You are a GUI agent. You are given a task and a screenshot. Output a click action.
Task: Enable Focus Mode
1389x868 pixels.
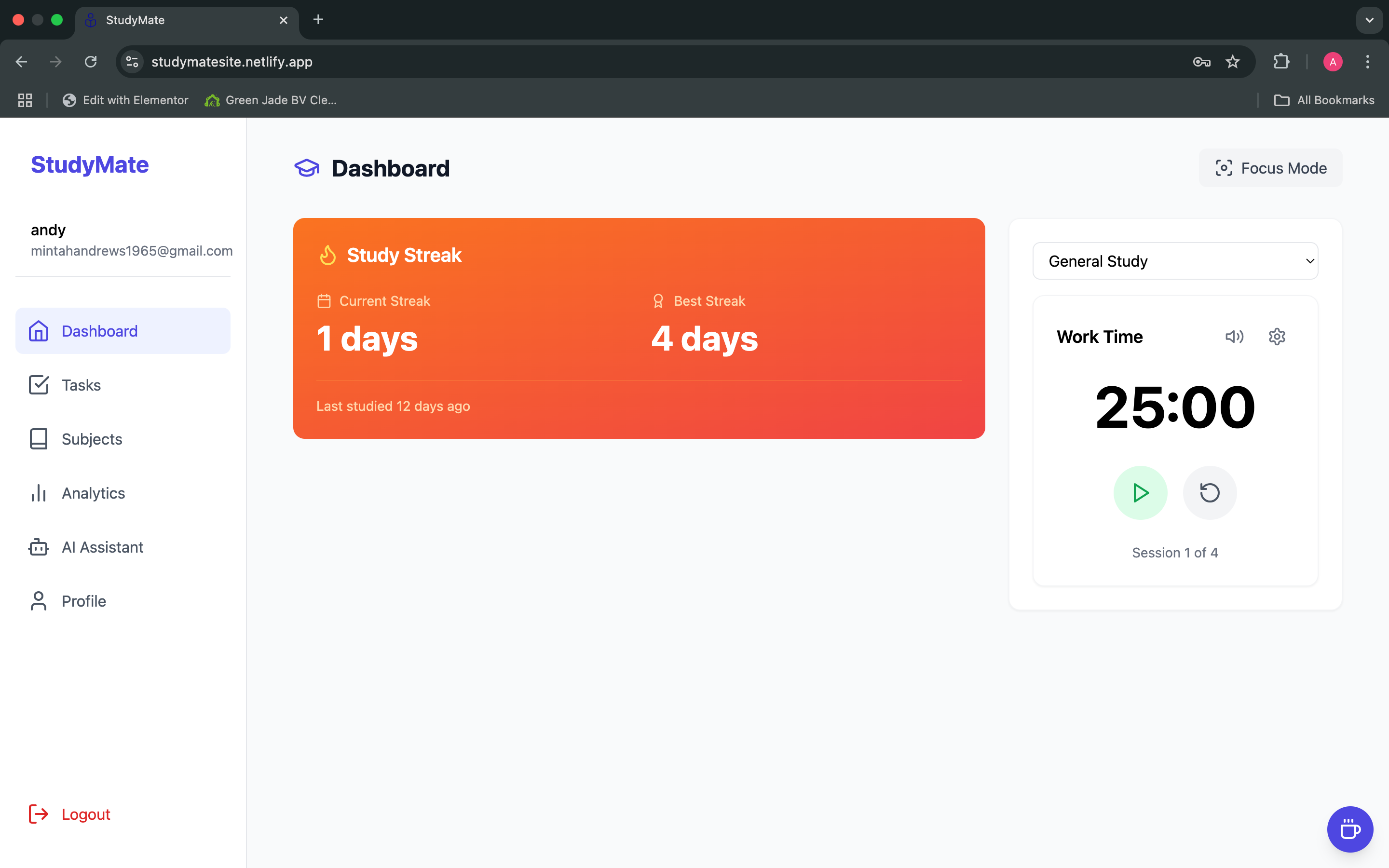pyautogui.click(x=1270, y=168)
